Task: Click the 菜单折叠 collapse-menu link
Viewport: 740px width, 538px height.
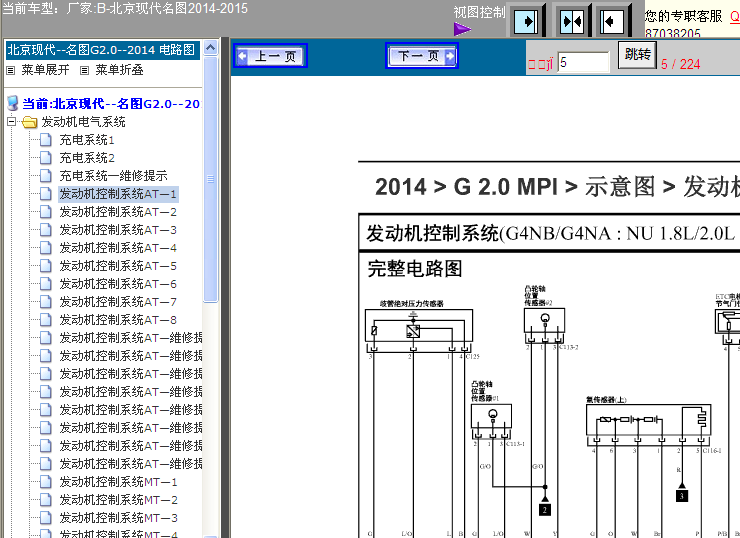Action: click(119, 70)
